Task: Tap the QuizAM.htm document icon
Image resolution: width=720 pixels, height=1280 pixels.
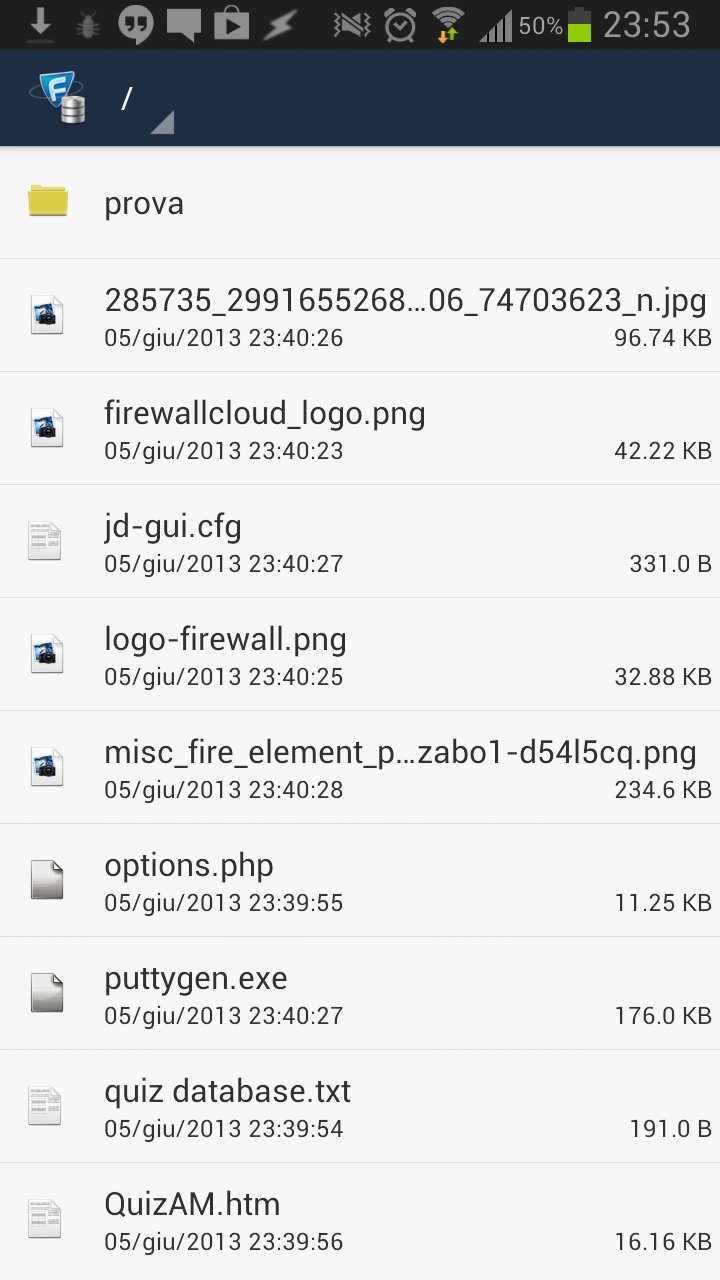Action: point(45,1220)
